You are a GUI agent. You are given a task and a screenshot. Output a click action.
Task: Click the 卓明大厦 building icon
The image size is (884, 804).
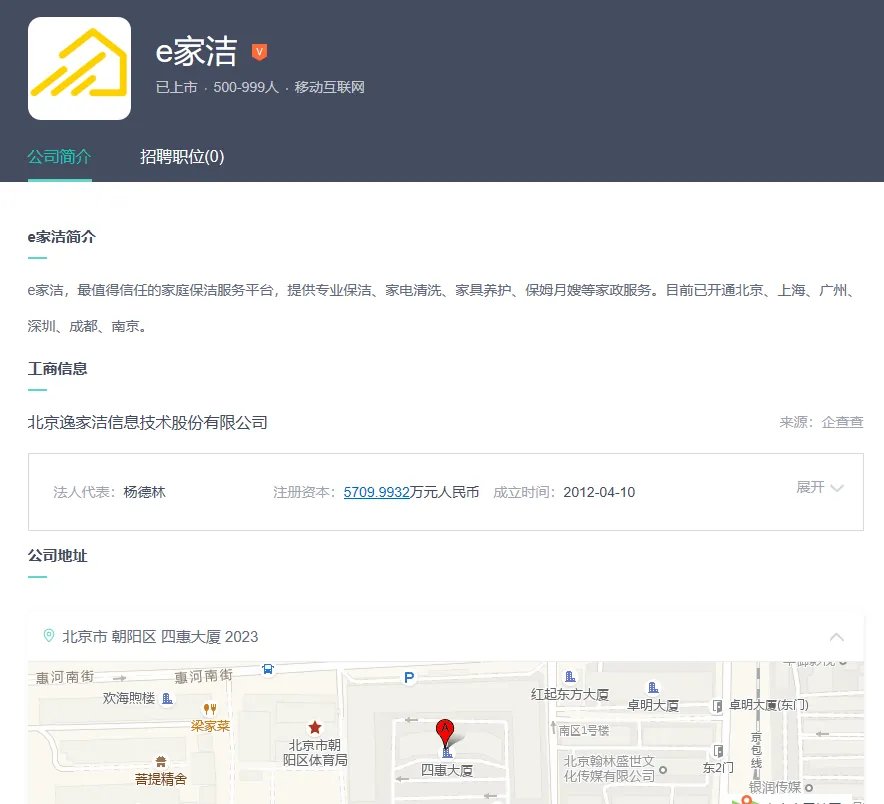click(653, 687)
